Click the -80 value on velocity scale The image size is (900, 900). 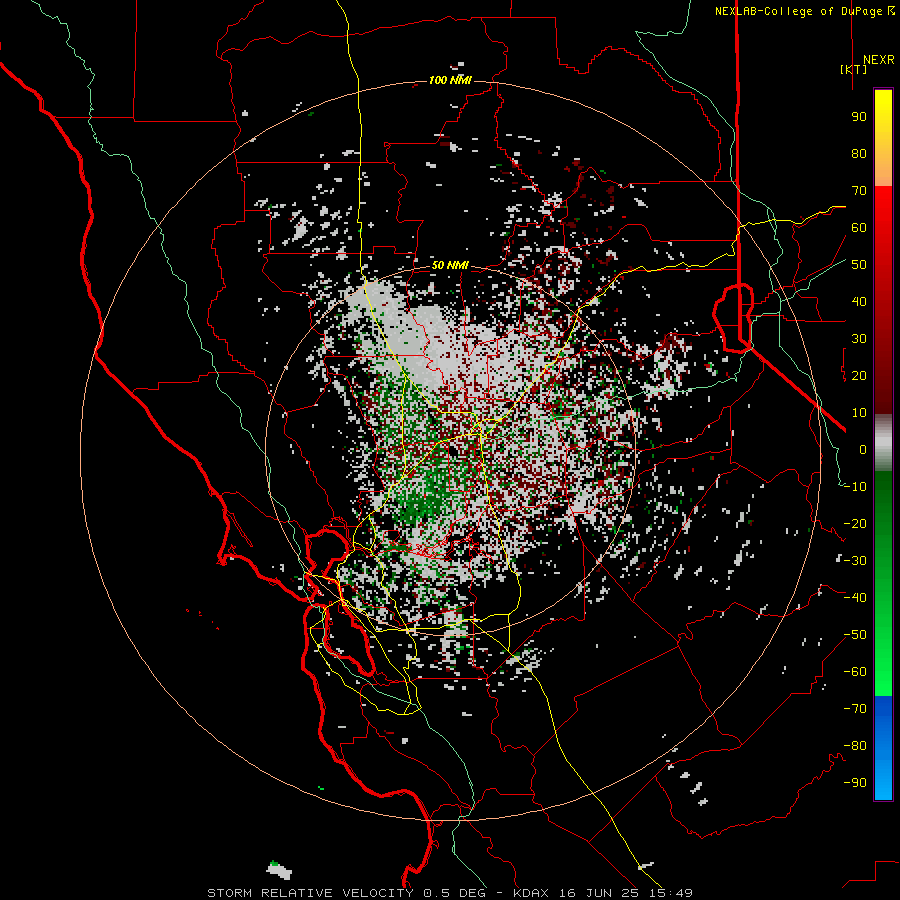pyautogui.click(x=855, y=746)
